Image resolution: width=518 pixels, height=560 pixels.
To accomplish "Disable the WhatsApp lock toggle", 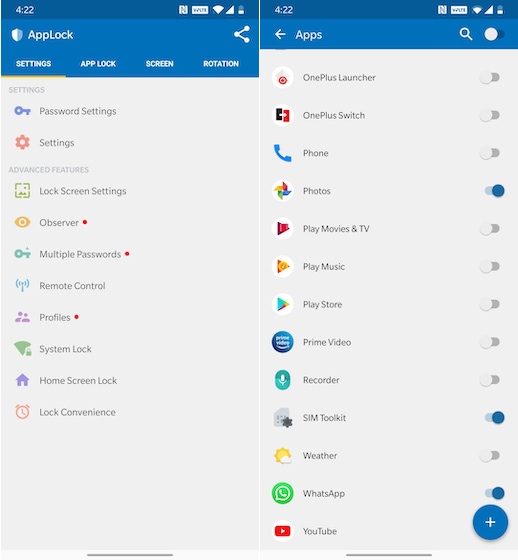I will click(494, 494).
